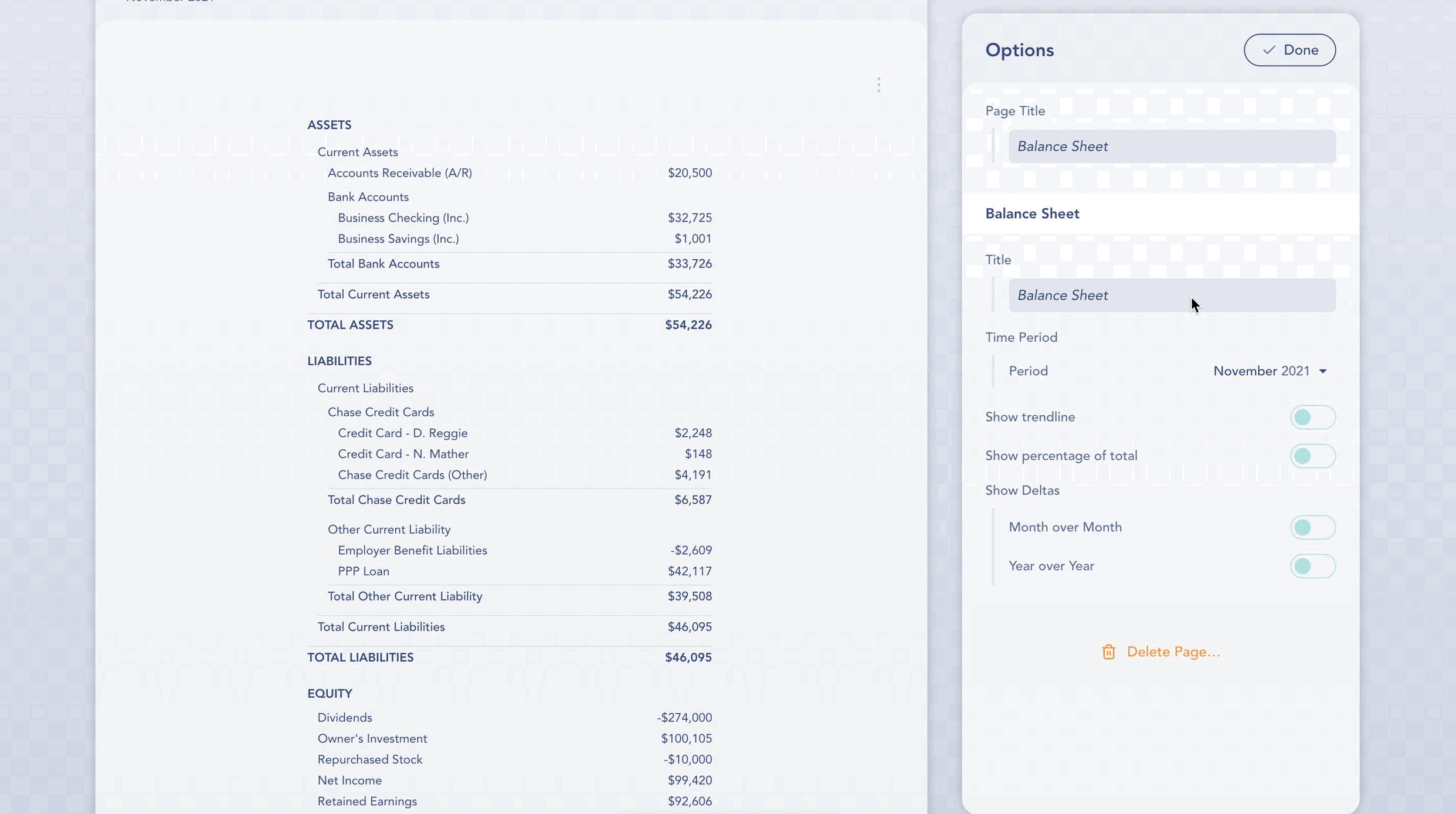1456x814 pixels.
Task: Toggle Month over Month deltas off
Action: tap(1312, 527)
